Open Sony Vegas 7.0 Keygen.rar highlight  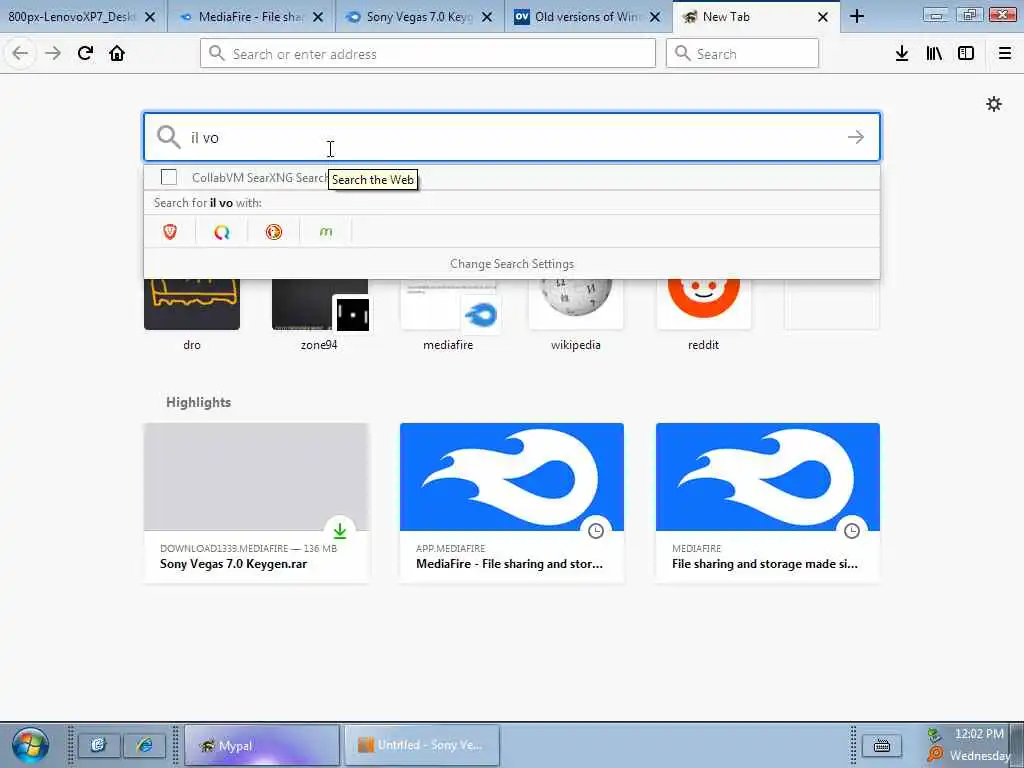point(256,503)
